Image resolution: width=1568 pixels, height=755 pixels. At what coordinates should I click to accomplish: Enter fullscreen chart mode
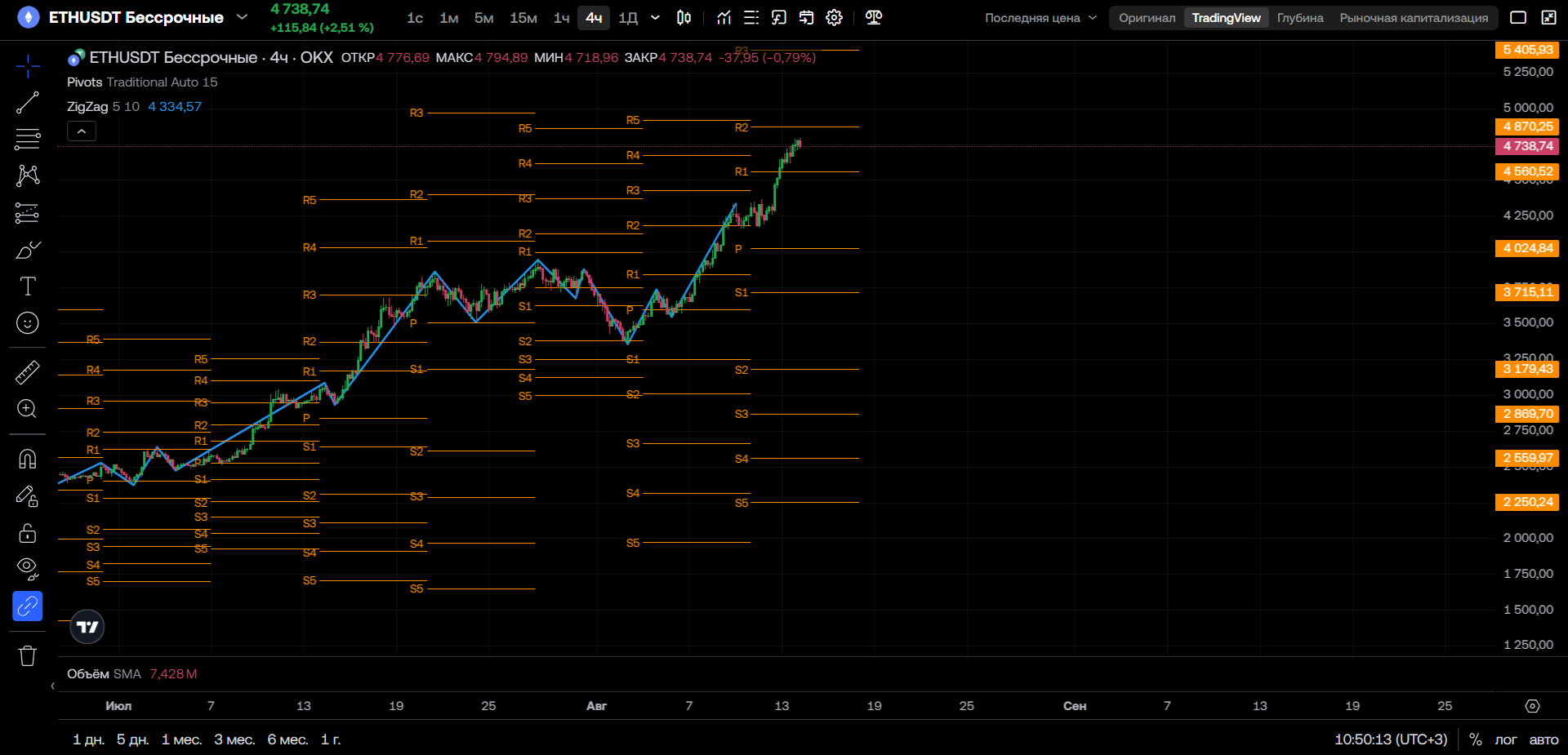coord(1548,17)
